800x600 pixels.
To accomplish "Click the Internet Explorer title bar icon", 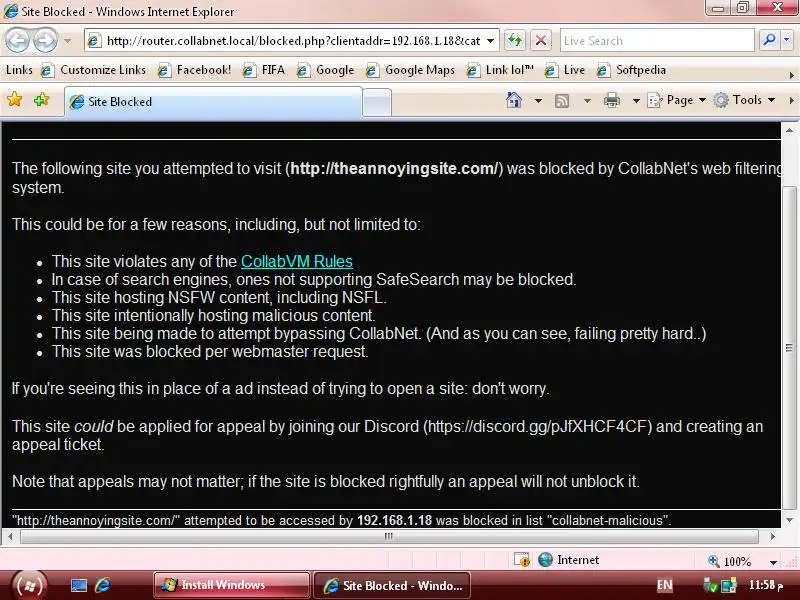I will point(10,11).
